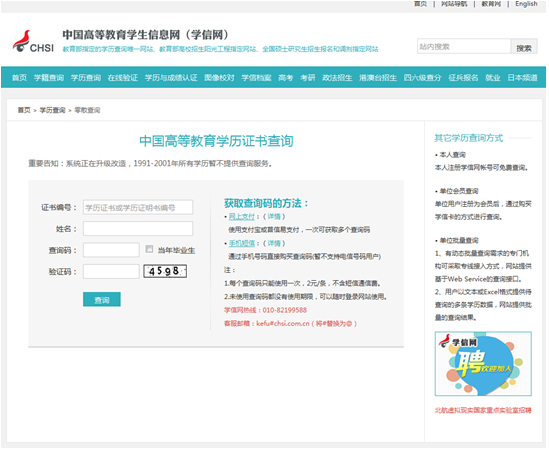The width and height of the screenshot is (549, 449).
Task: Click the 教育网 top link
Action: (491, 4)
